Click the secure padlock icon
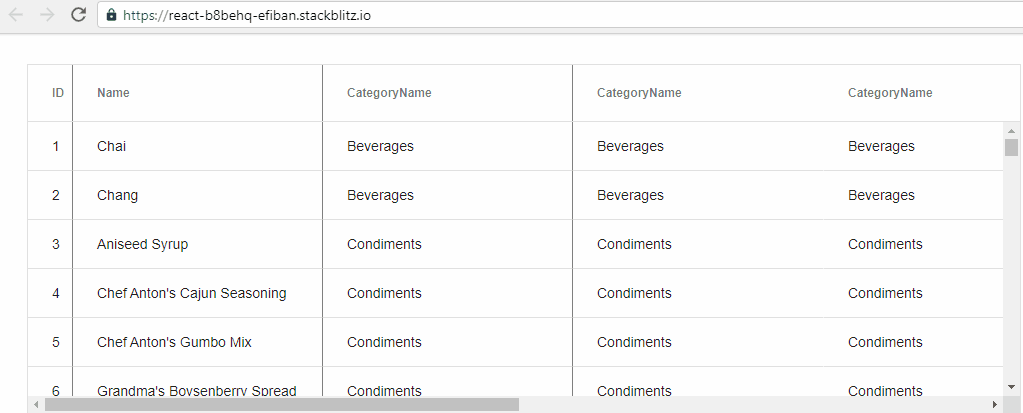Image resolution: width=1023 pixels, height=413 pixels. pos(111,16)
